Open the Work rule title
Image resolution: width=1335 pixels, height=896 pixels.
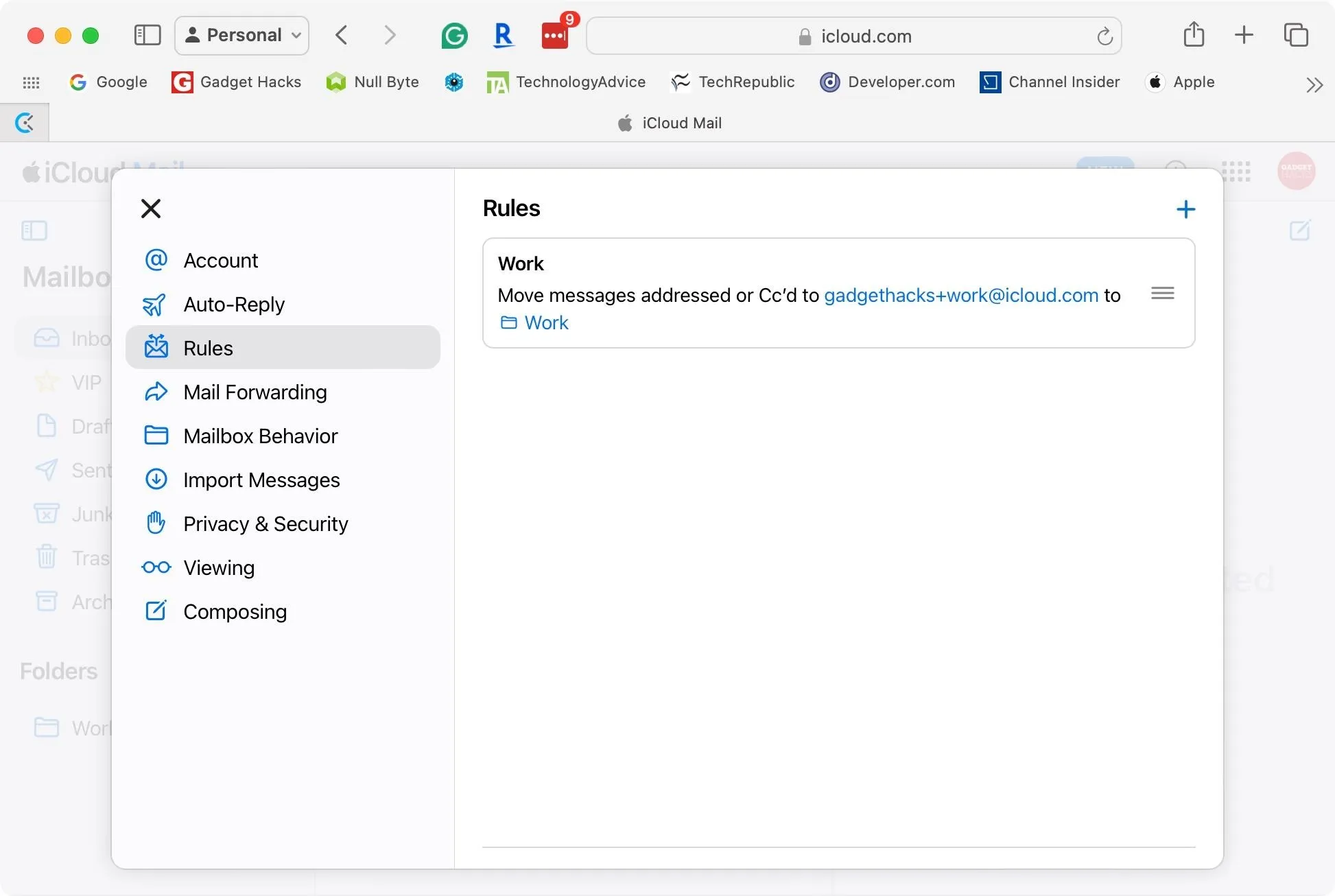pos(521,264)
